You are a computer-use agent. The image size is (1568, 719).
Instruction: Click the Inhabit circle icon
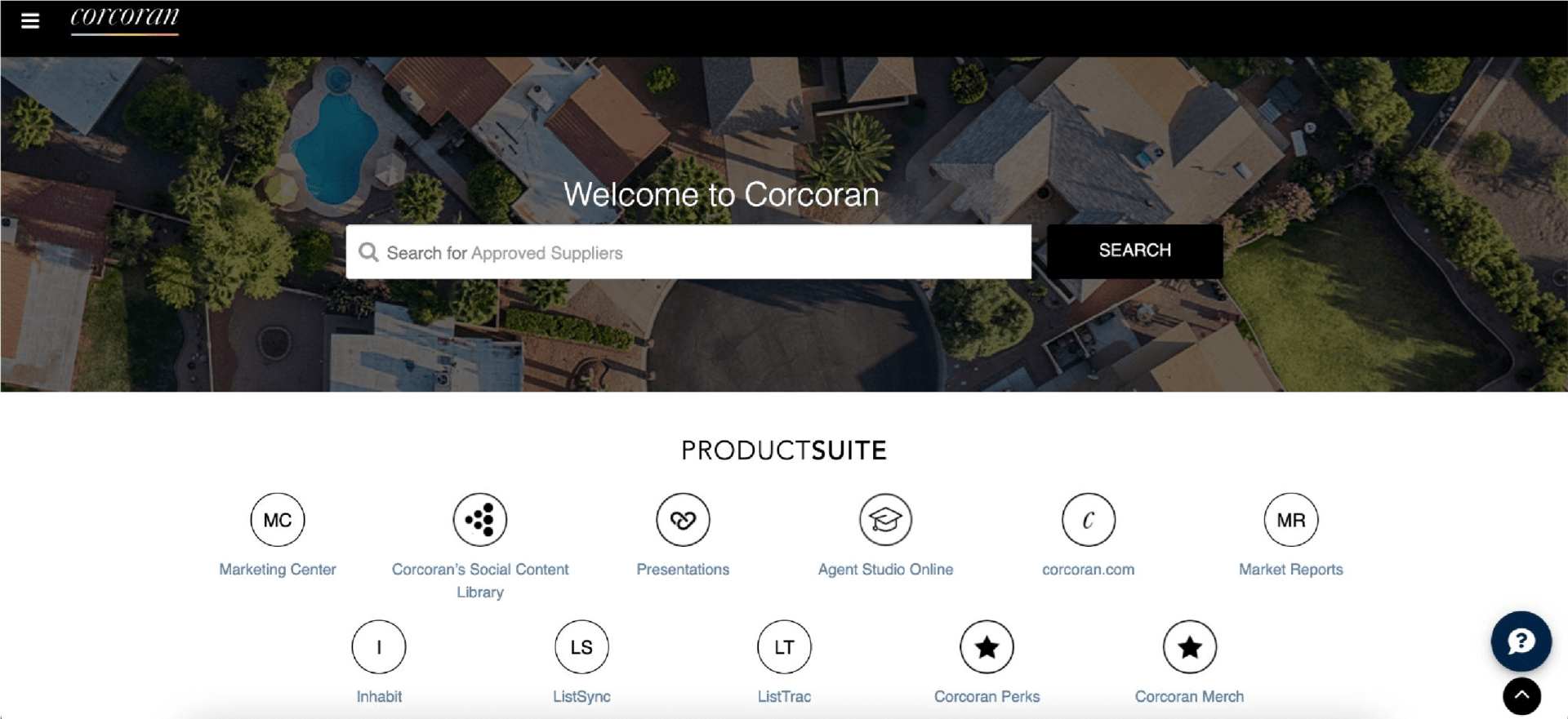tap(379, 647)
